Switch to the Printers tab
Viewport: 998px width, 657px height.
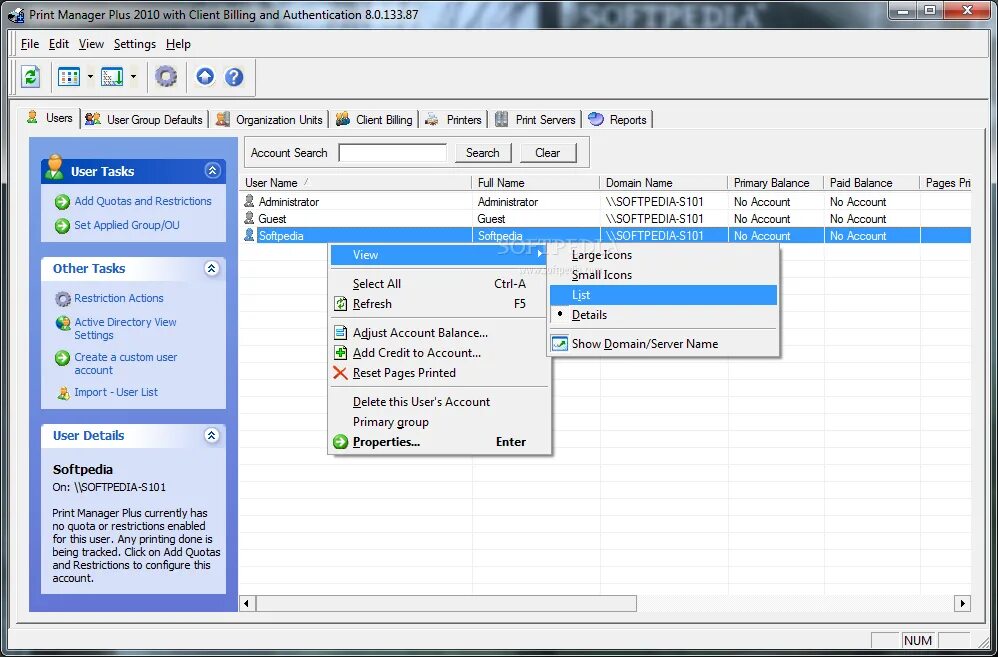tap(454, 120)
